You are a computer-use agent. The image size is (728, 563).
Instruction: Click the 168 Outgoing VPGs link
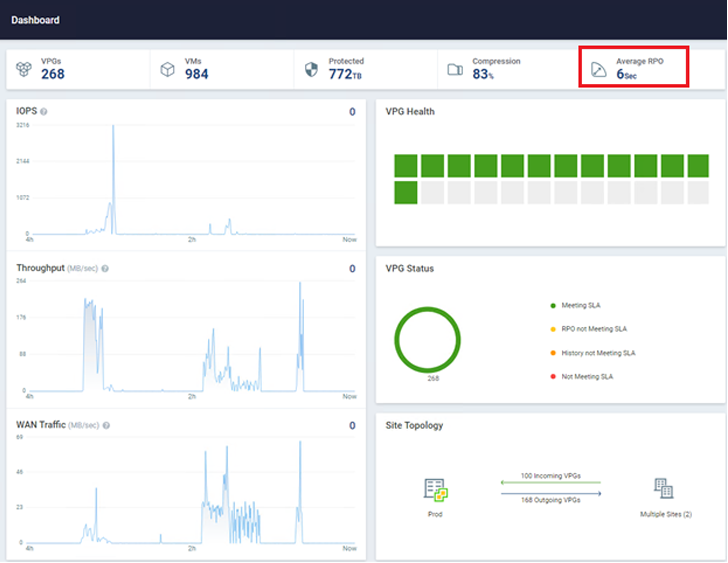[549, 499]
